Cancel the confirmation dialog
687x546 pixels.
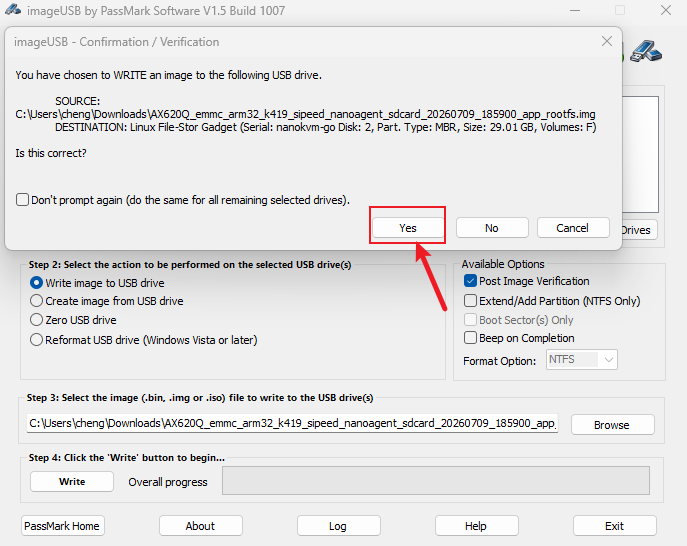point(573,228)
